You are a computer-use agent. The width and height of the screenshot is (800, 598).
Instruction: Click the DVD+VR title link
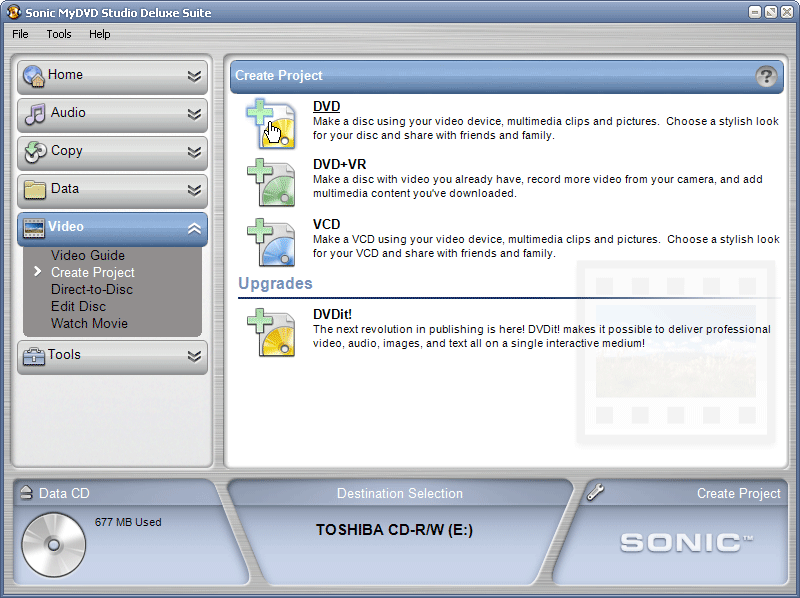(339, 164)
